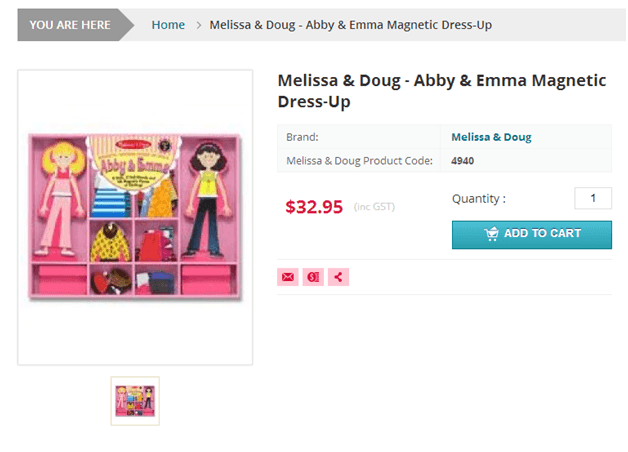Click the breadcrumb chevron after Home
This screenshot has height=452, width=628.
(199, 24)
